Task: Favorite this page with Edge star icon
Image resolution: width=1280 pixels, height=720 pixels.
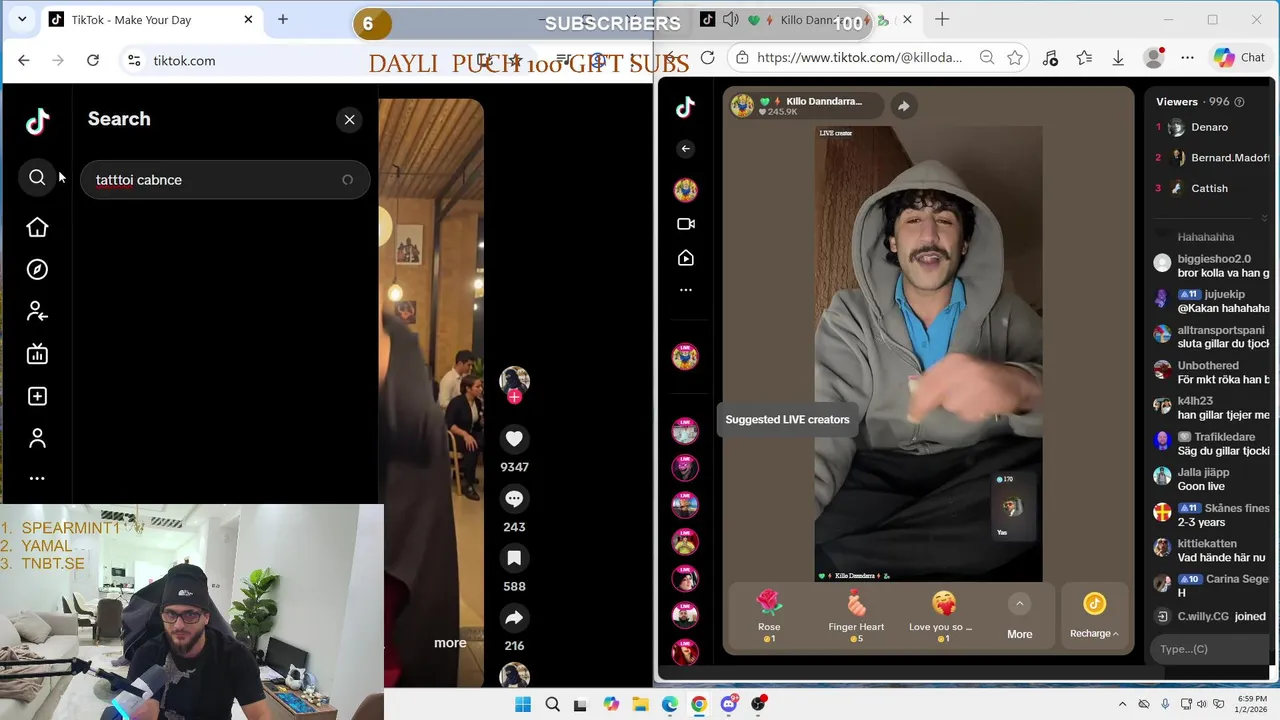Action: [x=1015, y=58]
